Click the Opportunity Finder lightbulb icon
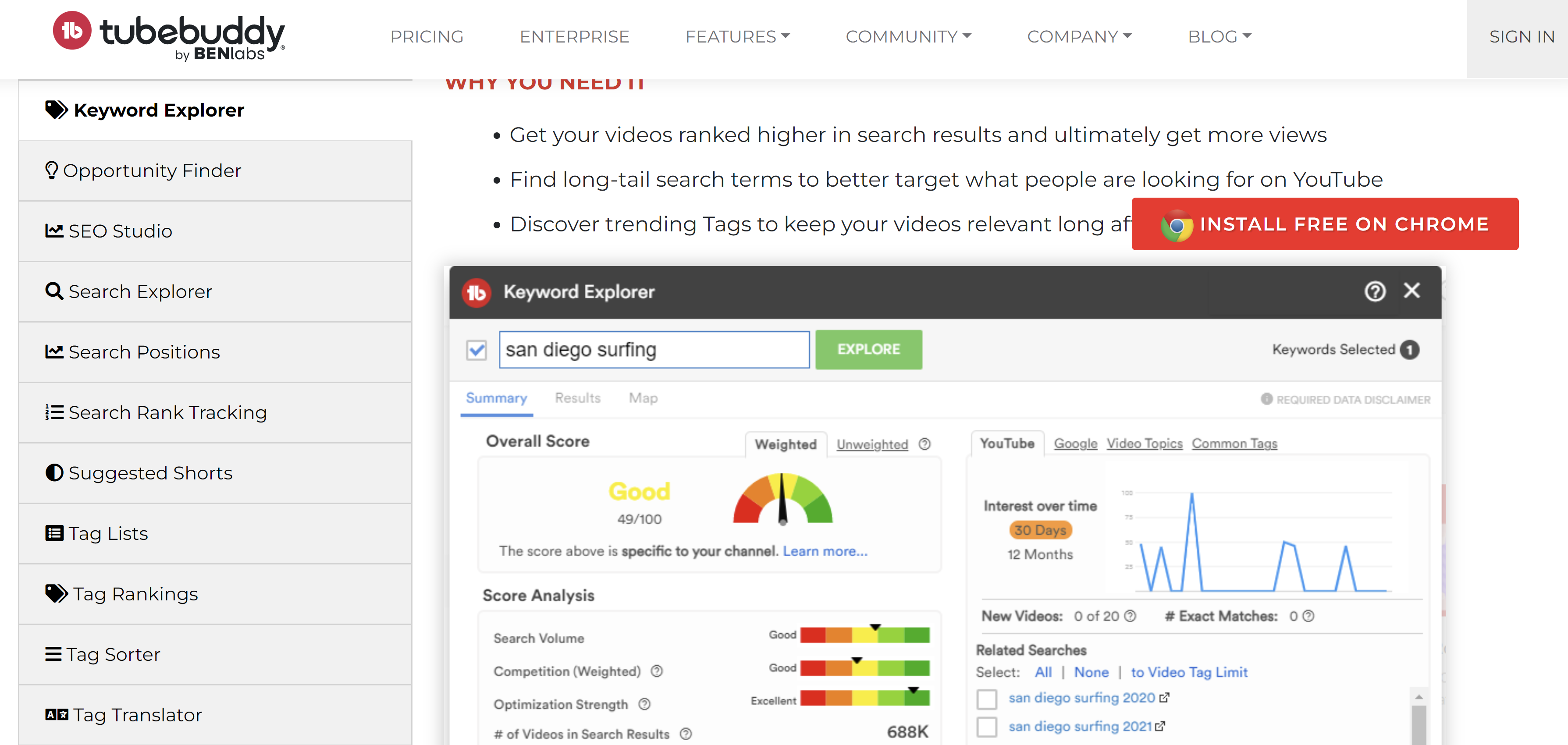1568x745 pixels. [x=52, y=170]
